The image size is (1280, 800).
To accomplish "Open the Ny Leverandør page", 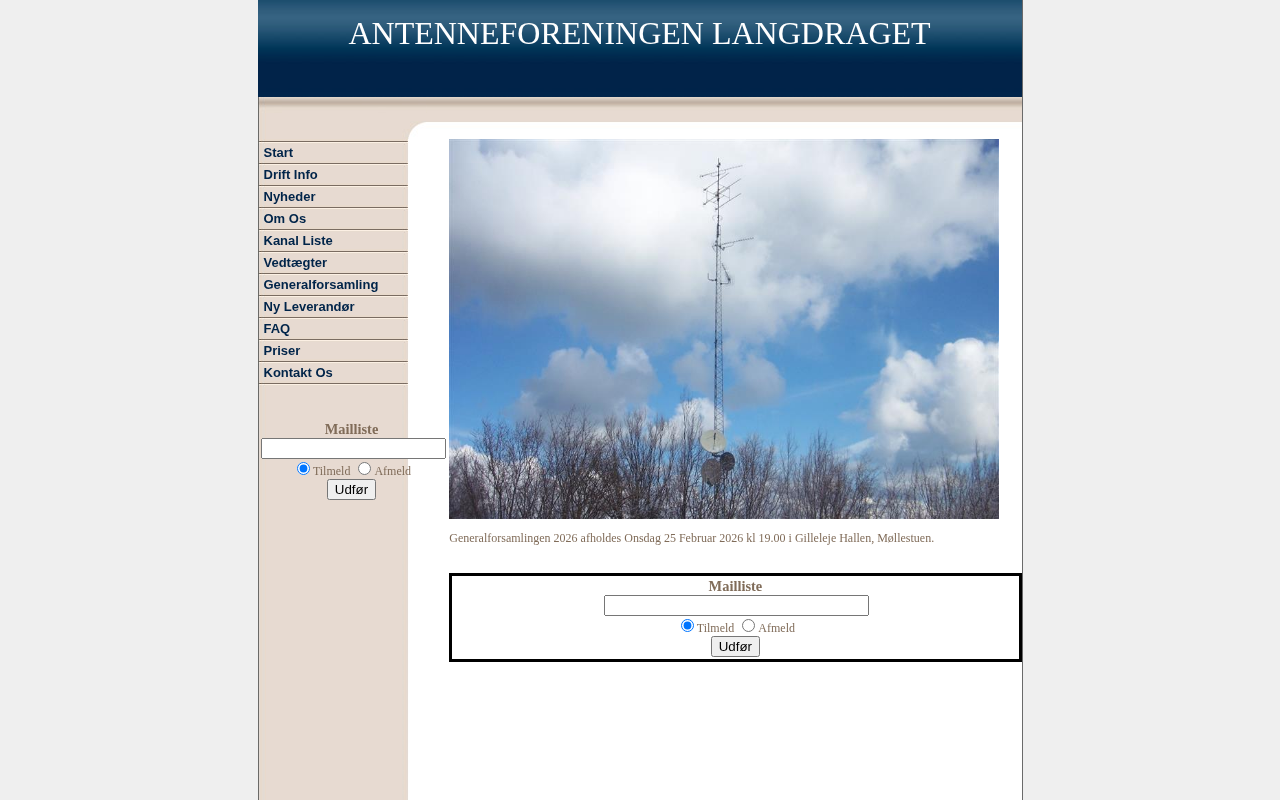I will point(333,307).
